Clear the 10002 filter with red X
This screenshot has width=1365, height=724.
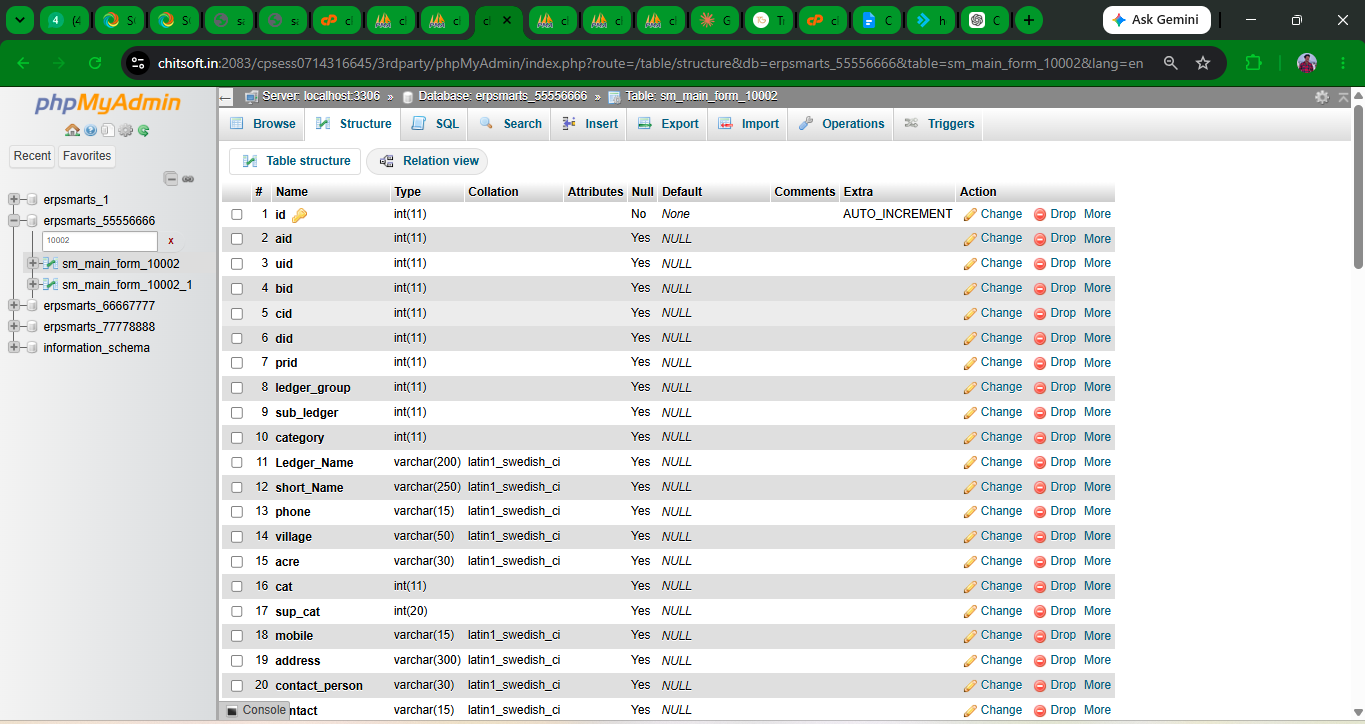point(171,241)
